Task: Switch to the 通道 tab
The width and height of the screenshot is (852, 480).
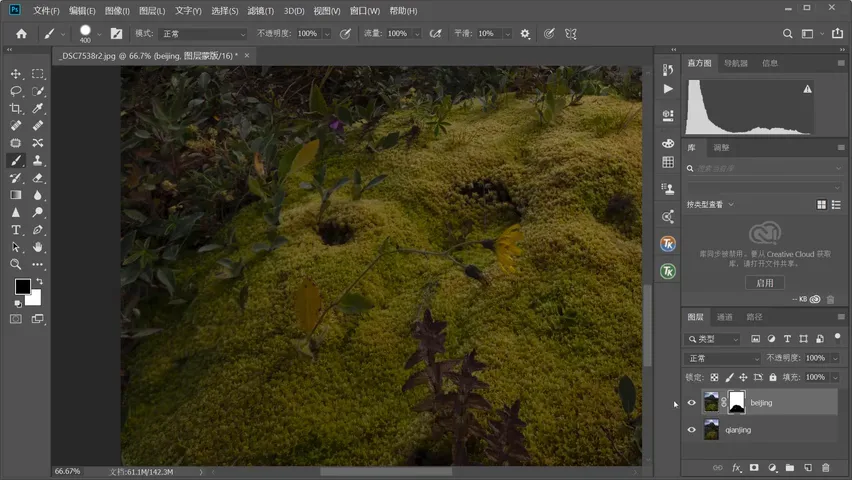Action: pyautogui.click(x=724, y=317)
